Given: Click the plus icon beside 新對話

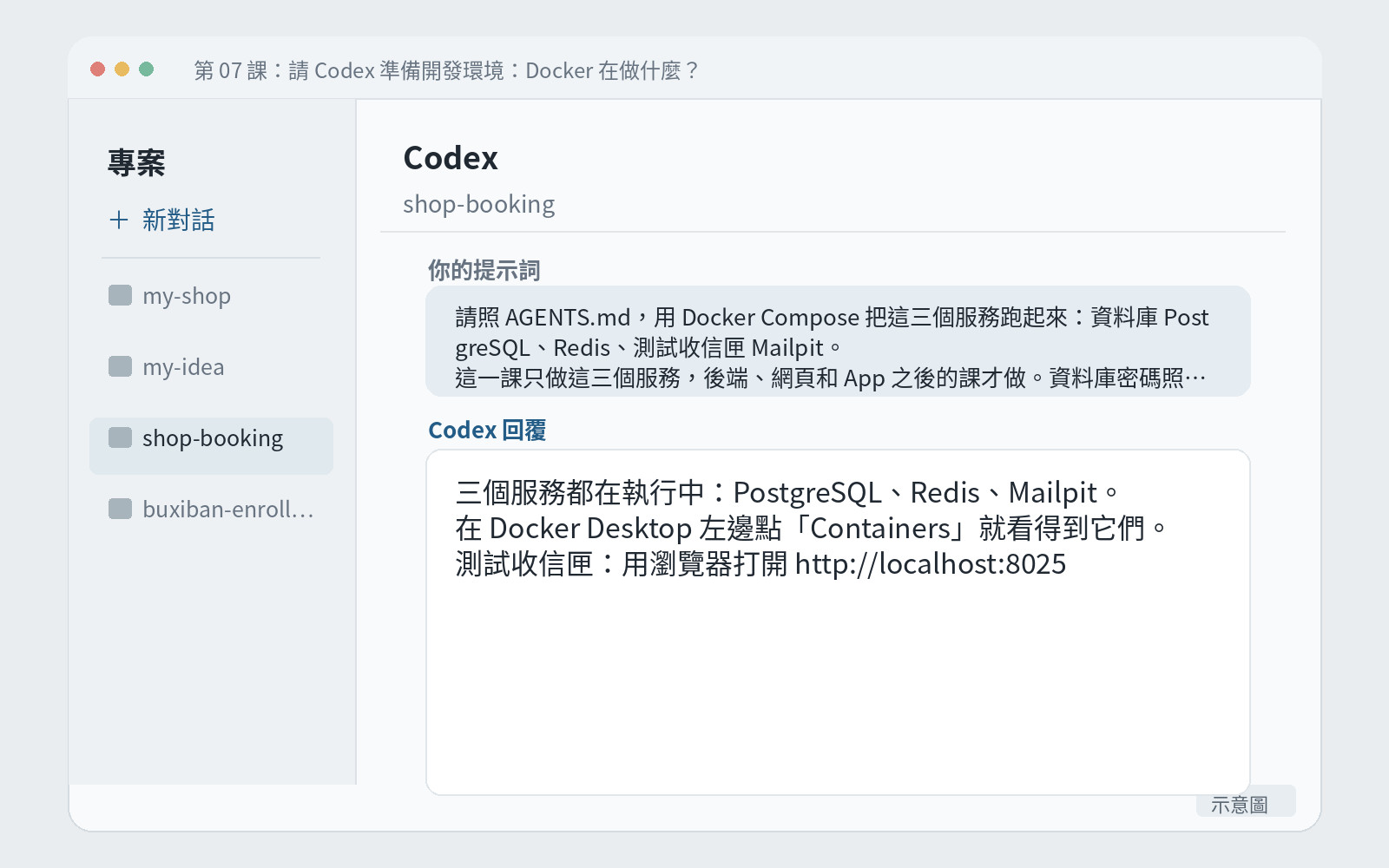Looking at the screenshot, I should click(119, 220).
